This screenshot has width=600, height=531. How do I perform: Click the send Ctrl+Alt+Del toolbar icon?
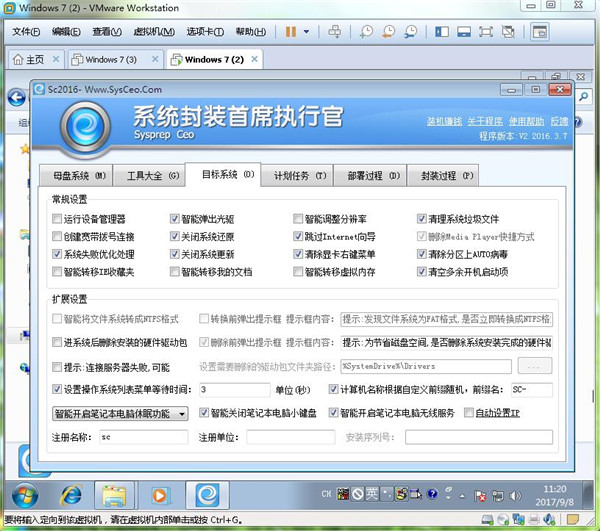[335, 31]
